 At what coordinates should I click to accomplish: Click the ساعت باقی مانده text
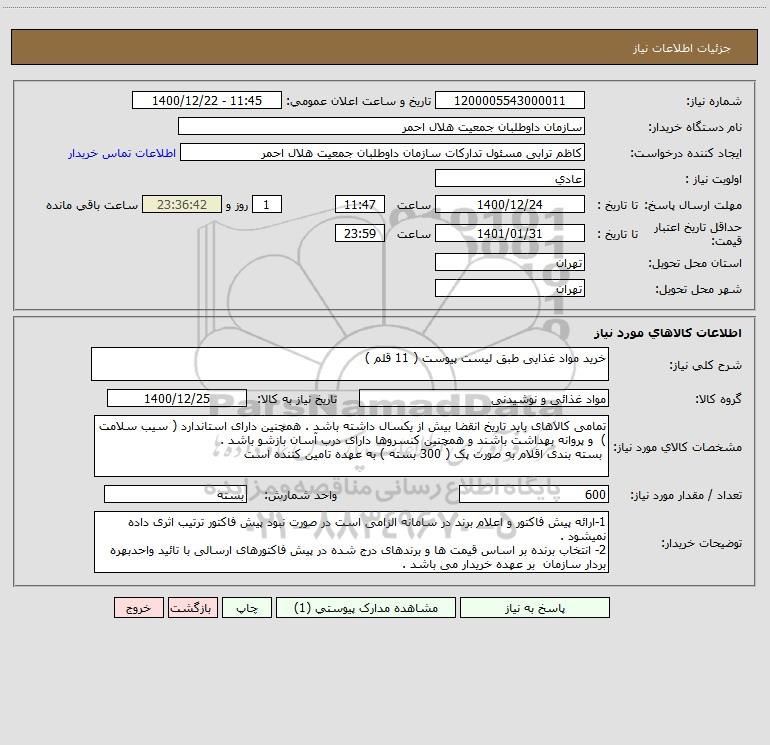click(x=92, y=205)
